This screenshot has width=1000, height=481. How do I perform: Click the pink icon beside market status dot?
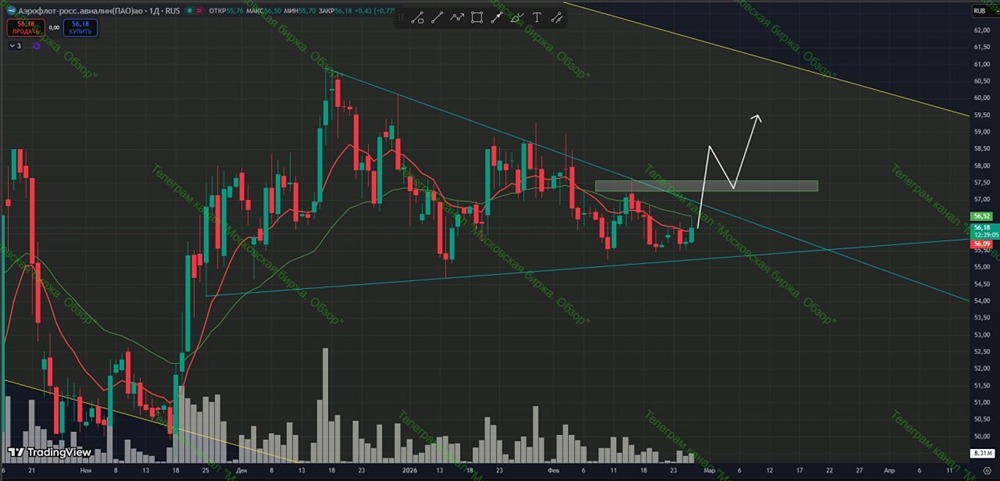tap(199, 11)
